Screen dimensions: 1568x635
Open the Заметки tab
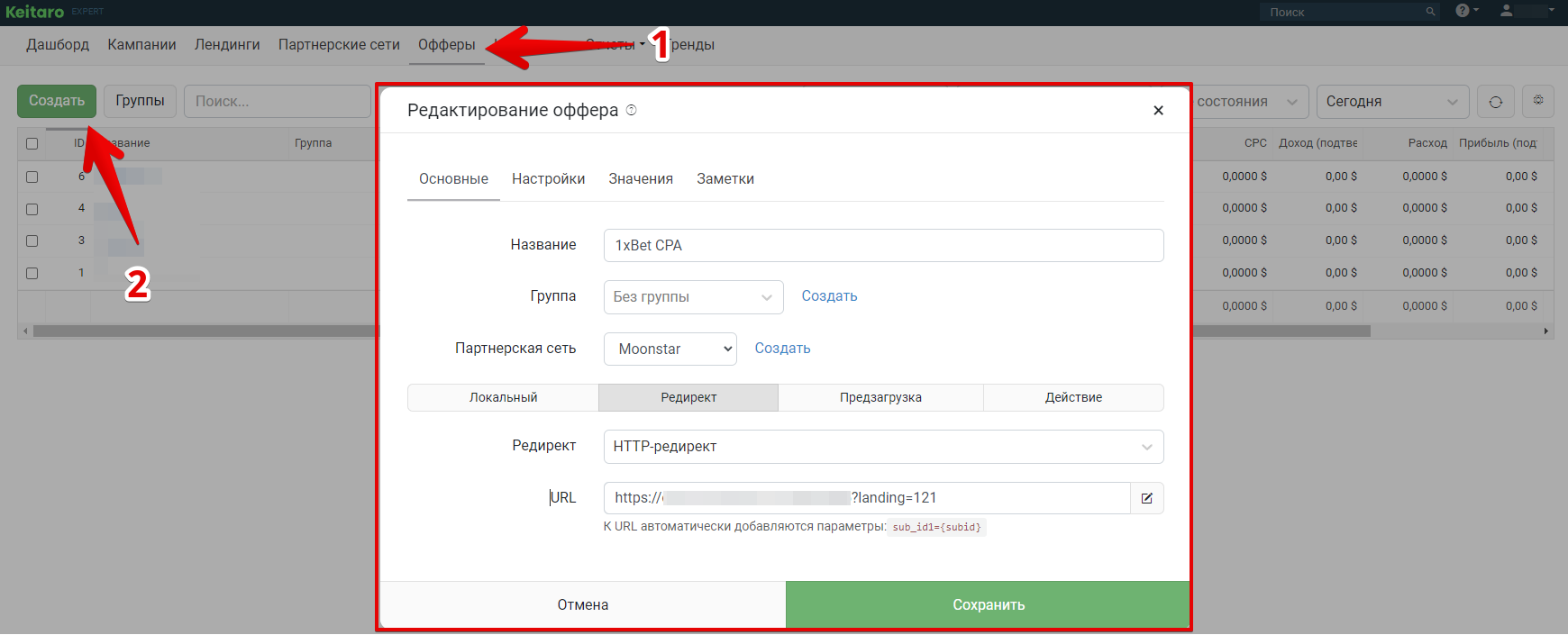[725, 179]
